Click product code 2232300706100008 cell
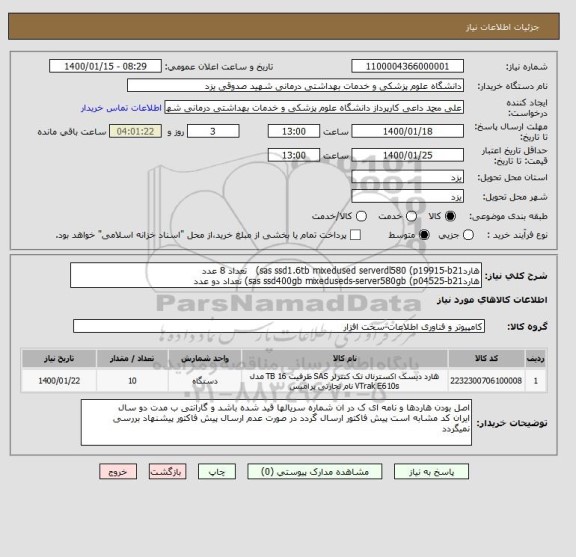Screen dimensions: 576x557 (x=486, y=381)
